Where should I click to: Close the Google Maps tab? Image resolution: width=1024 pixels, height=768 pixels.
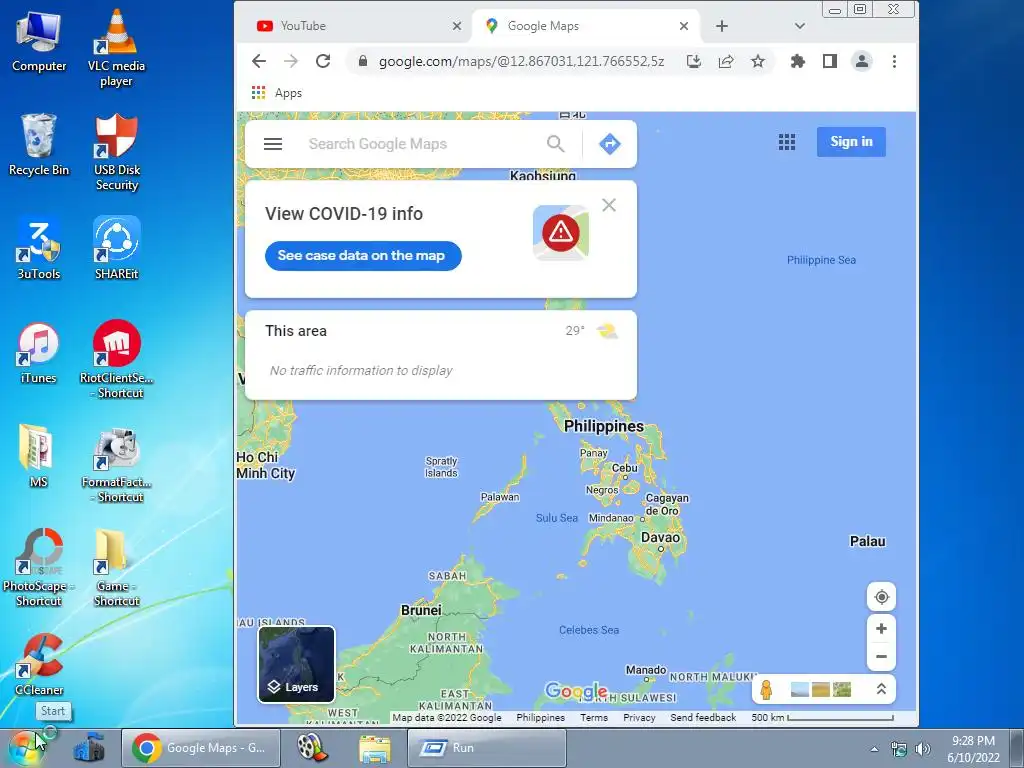click(684, 26)
